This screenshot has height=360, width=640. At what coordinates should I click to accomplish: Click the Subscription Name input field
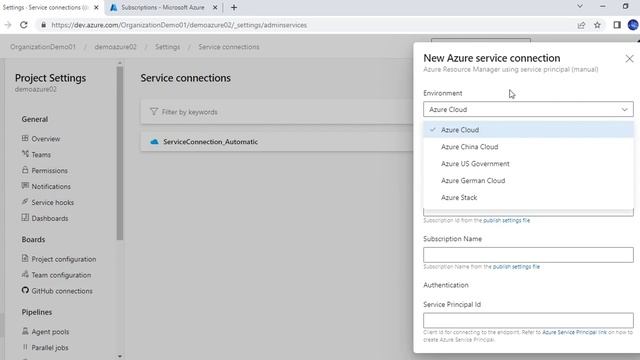528,255
